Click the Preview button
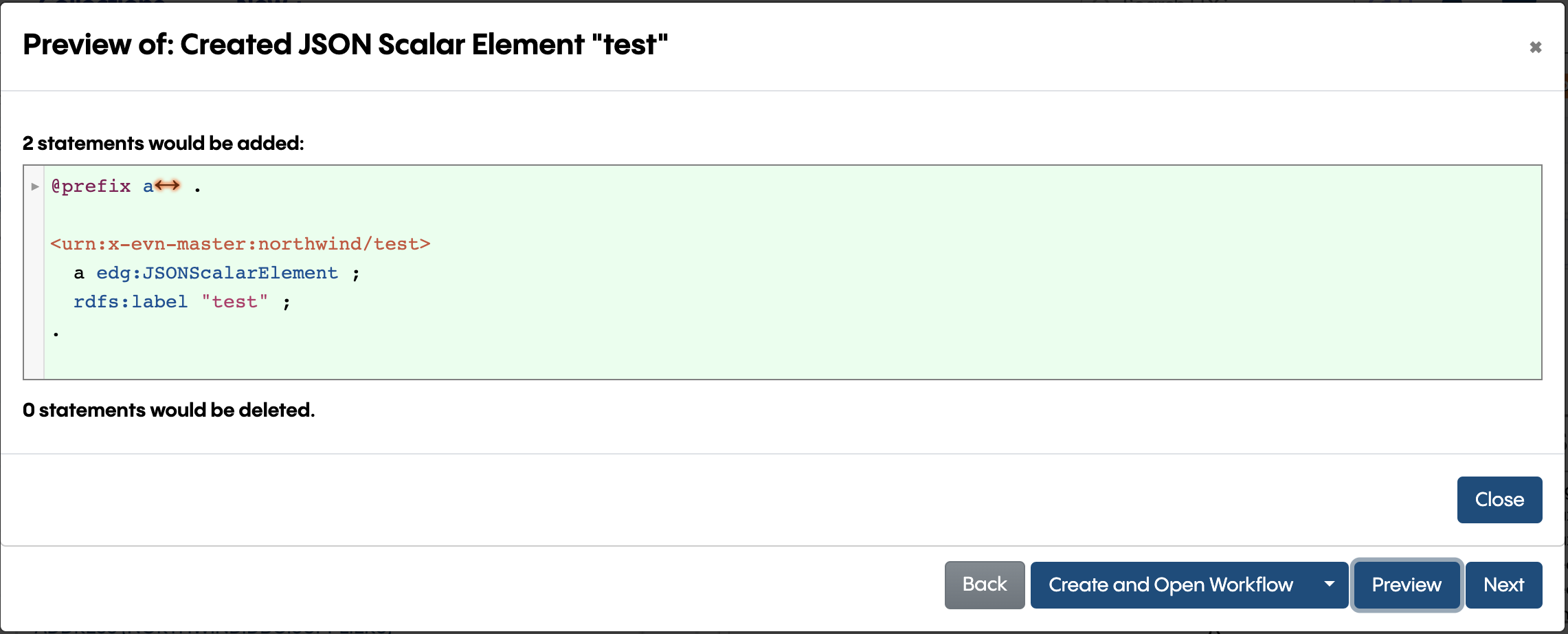Image resolution: width=1568 pixels, height=634 pixels. click(x=1406, y=585)
